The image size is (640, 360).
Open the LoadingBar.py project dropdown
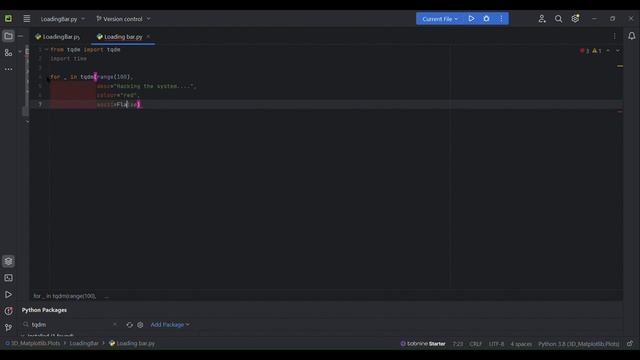tap(62, 19)
